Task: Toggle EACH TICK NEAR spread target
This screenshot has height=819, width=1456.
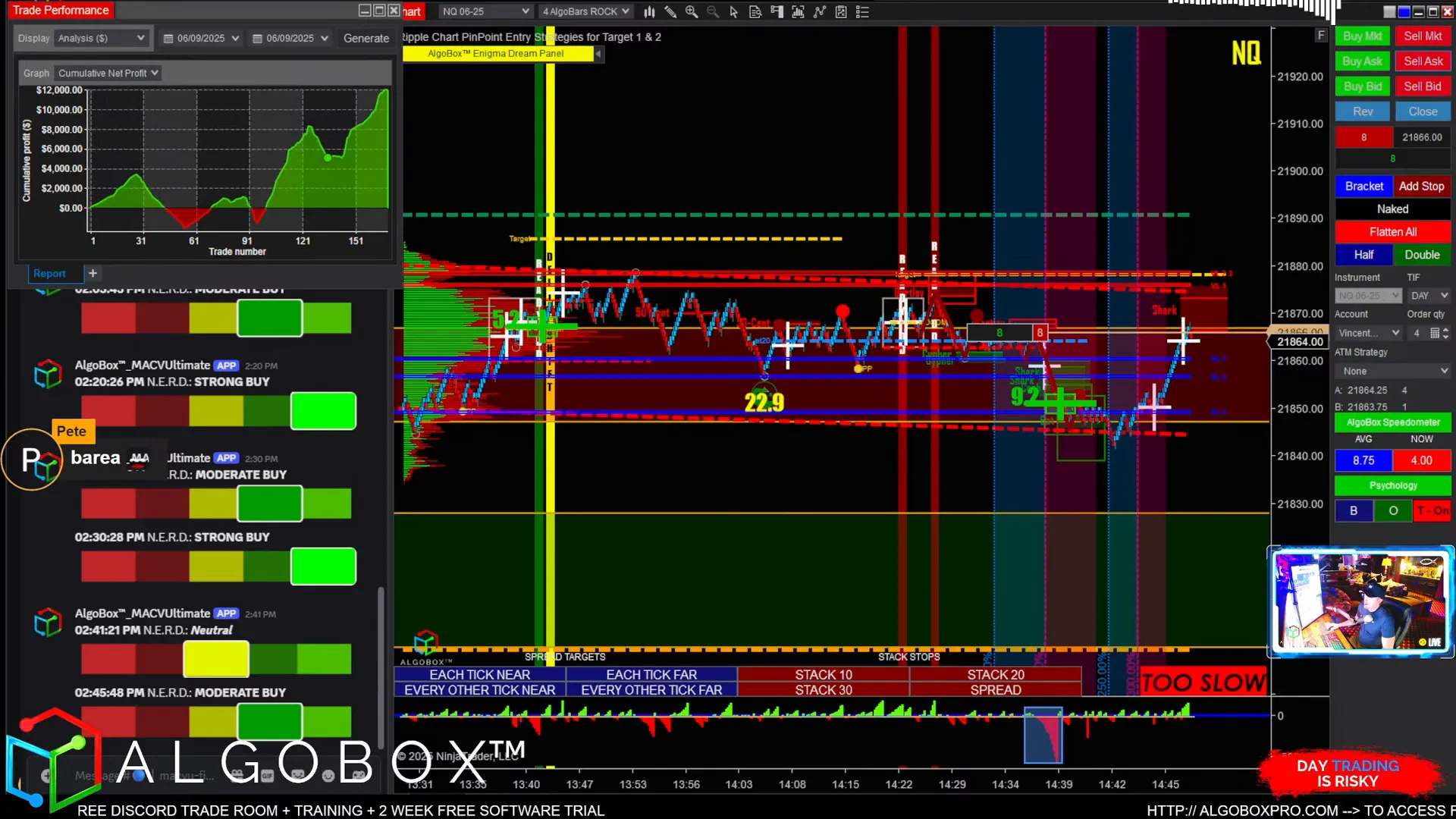Action: tap(480, 674)
